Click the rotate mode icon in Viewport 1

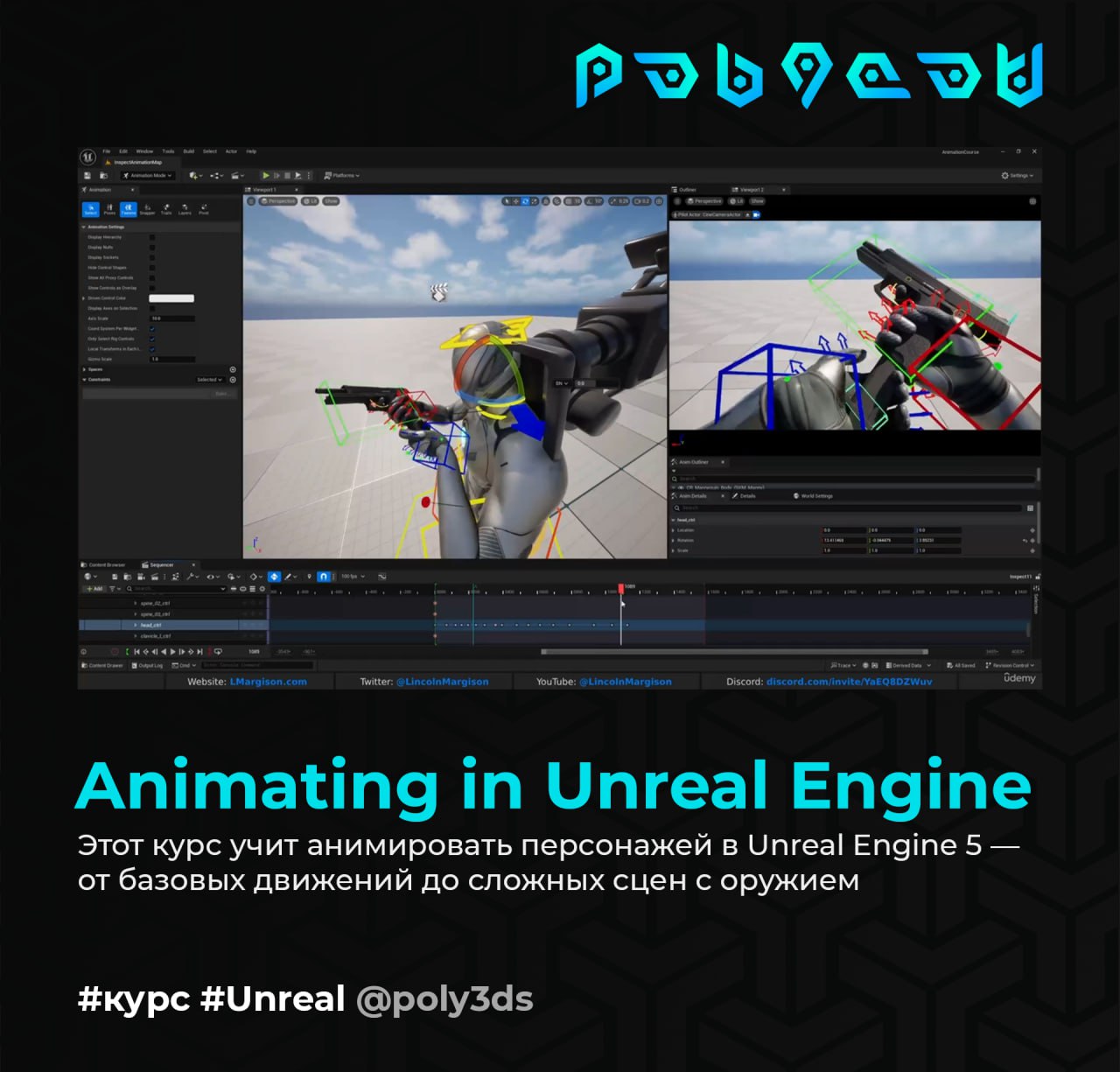pos(525,201)
